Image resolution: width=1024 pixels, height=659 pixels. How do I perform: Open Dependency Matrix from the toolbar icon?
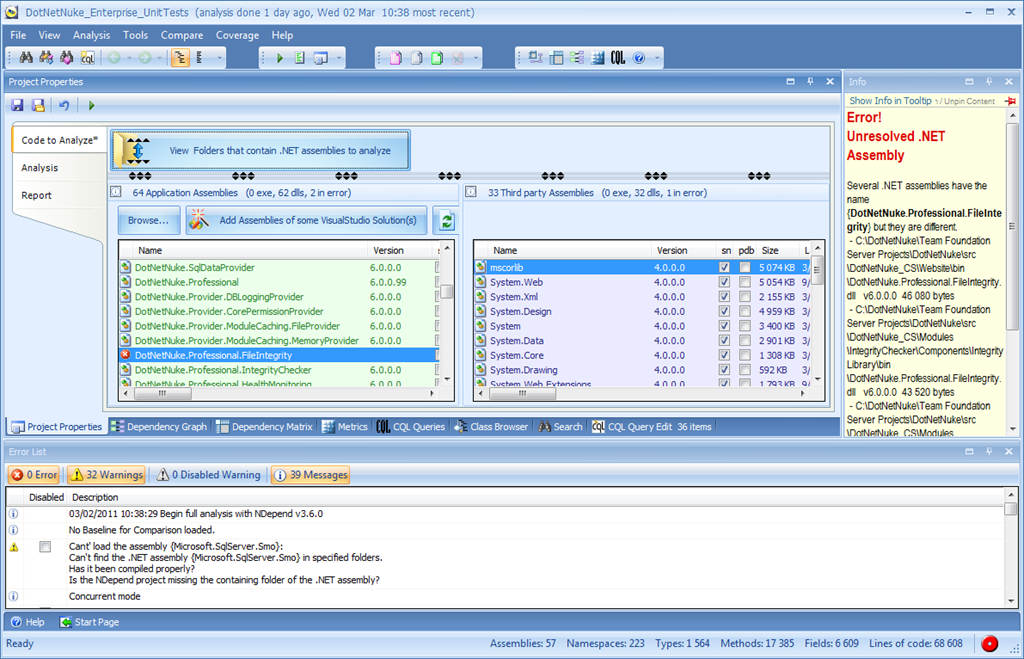pos(556,58)
